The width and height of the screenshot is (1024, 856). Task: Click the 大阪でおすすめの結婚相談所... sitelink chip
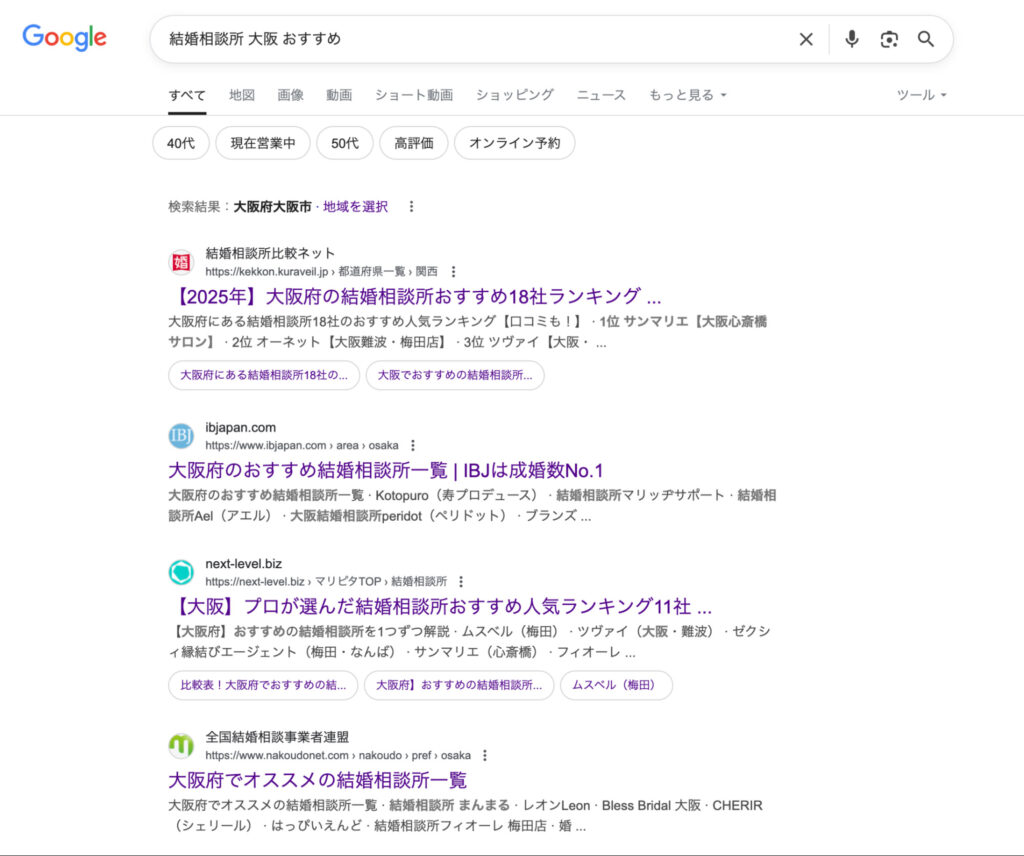click(455, 375)
